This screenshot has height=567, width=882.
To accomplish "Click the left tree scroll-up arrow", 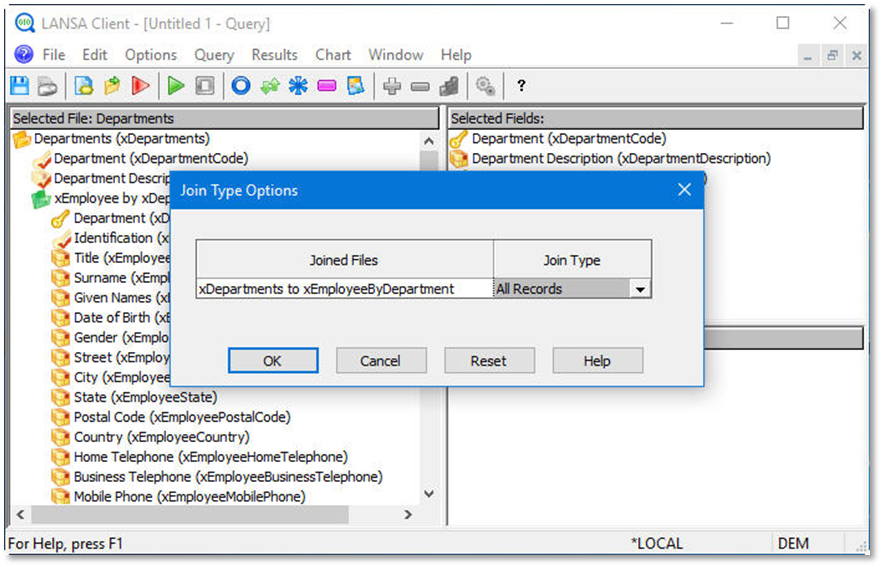I will (x=429, y=141).
